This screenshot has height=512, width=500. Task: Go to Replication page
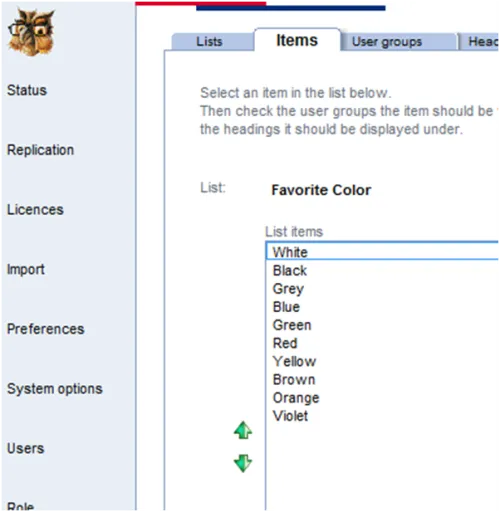[40, 150]
